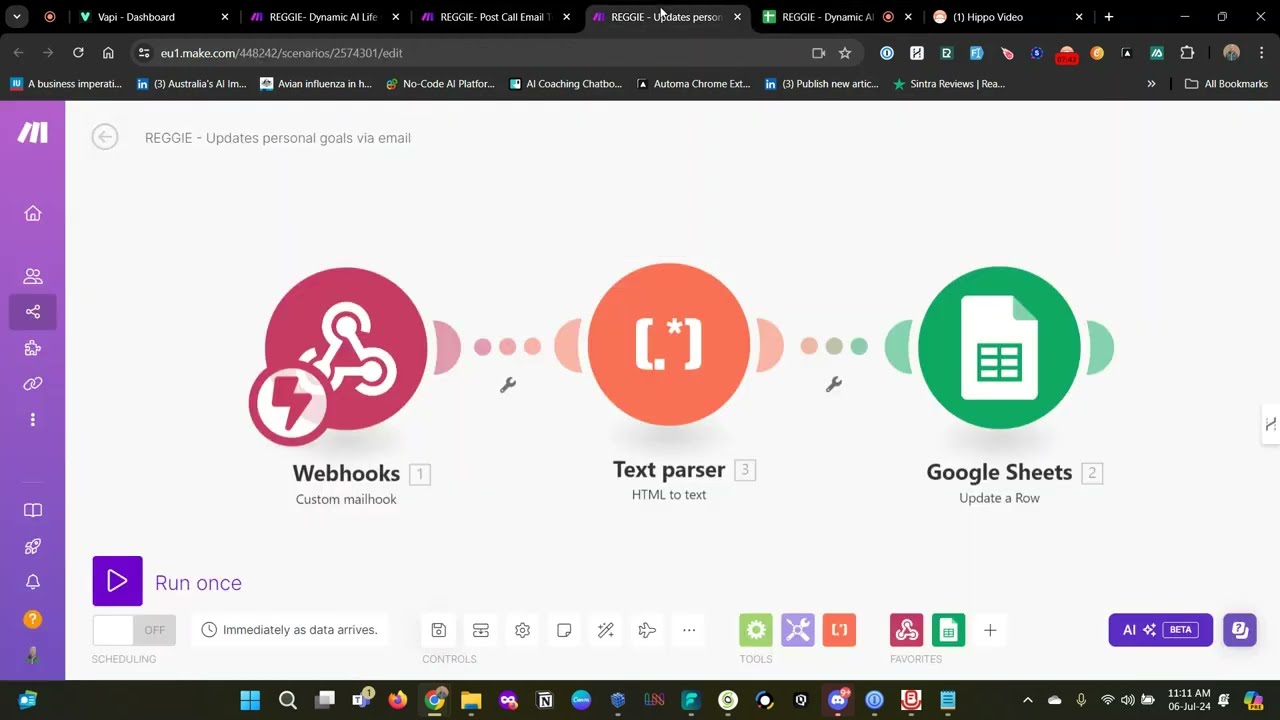
Task: Click wrench filter between Webhooks and Text parser
Action: pos(508,385)
